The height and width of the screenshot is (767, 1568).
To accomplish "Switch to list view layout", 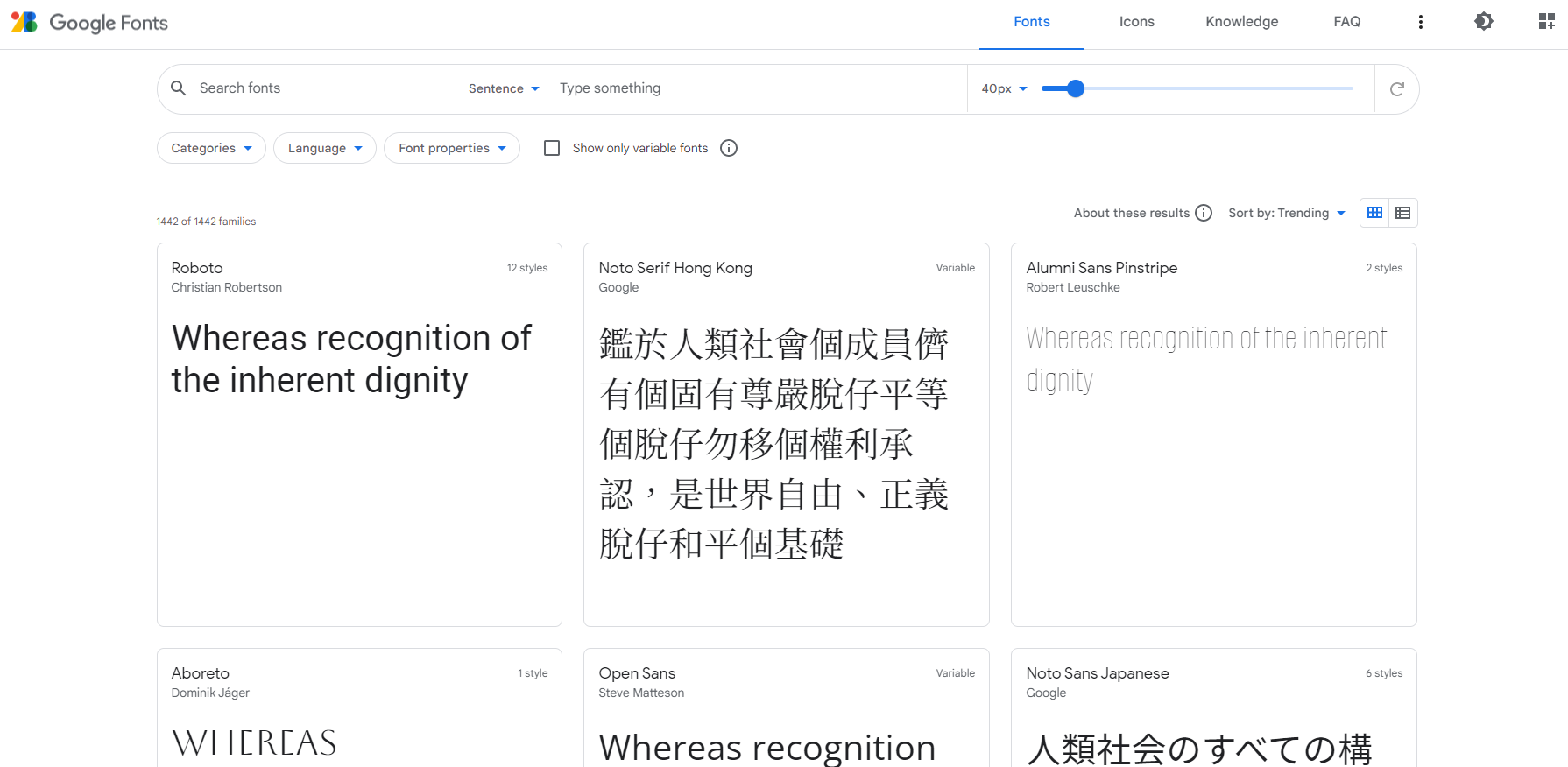I will coord(1402,213).
